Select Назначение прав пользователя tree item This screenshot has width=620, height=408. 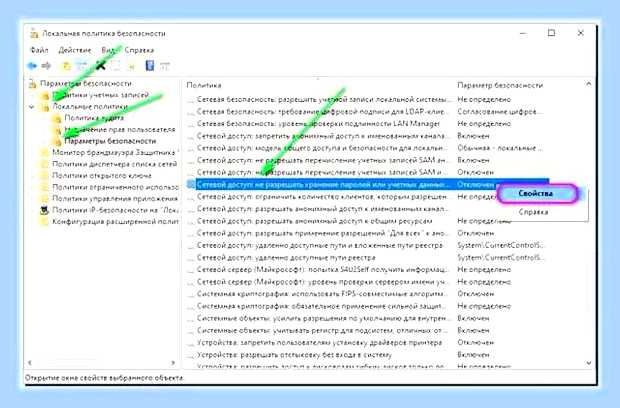click(x=119, y=129)
